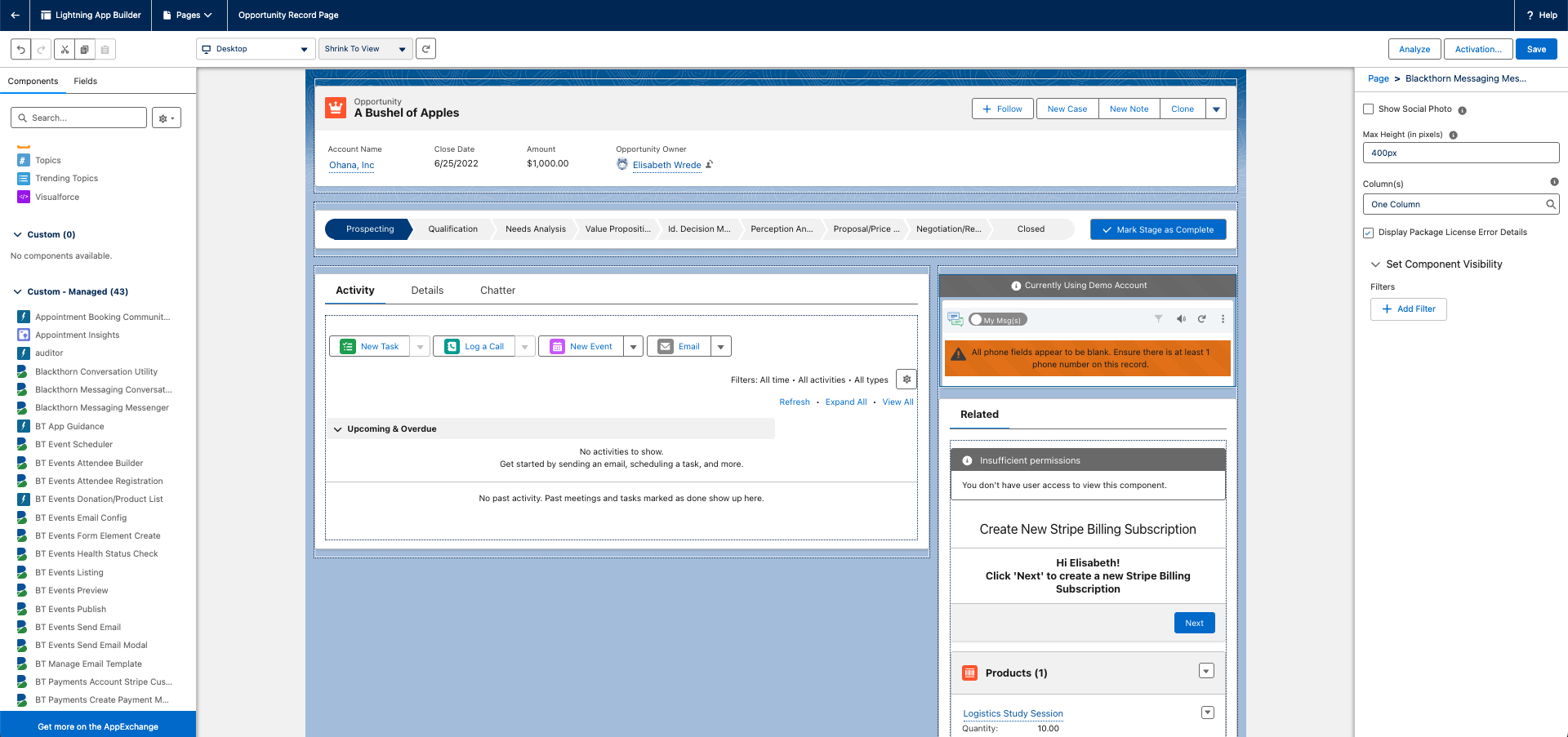Collapse Upcoming & Overdue section
The width and height of the screenshot is (1568, 737).
[337, 429]
